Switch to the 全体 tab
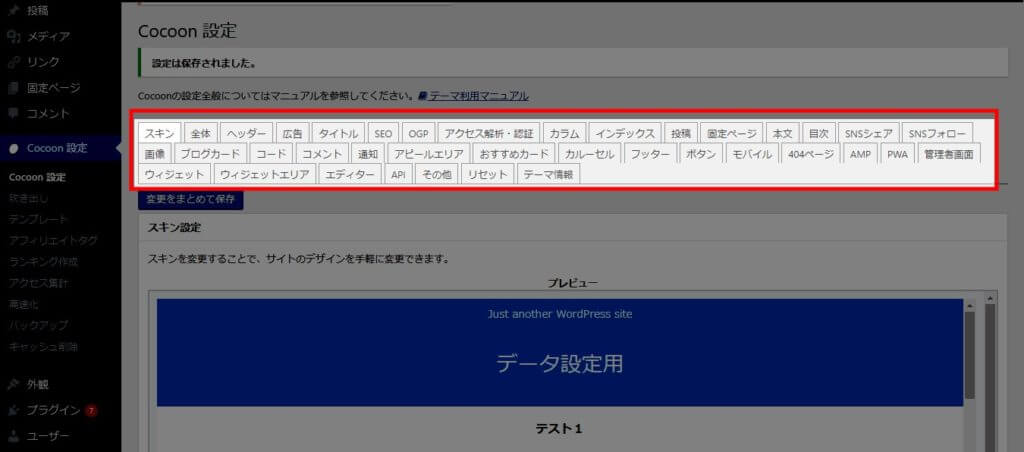Viewport: 1024px width, 452px height. click(x=200, y=133)
